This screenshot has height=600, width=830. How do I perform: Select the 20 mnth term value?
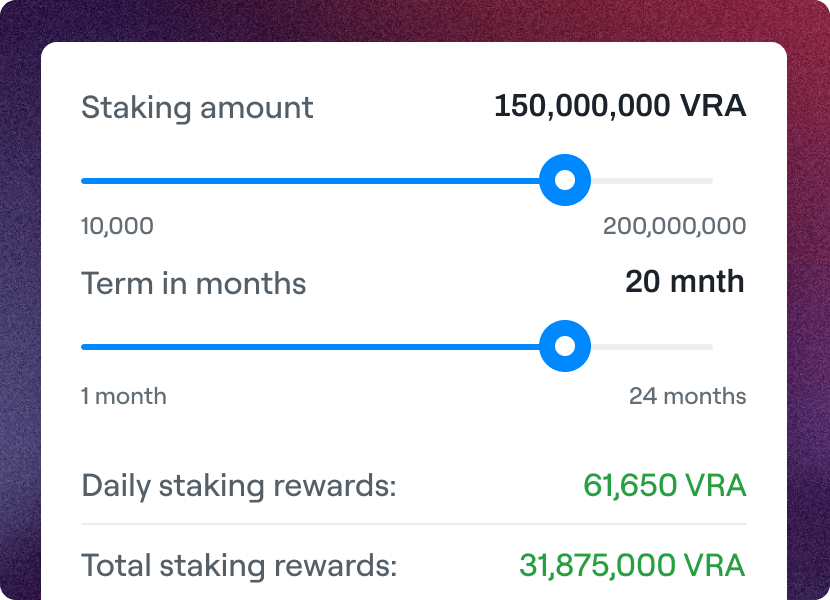pos(684,282)
